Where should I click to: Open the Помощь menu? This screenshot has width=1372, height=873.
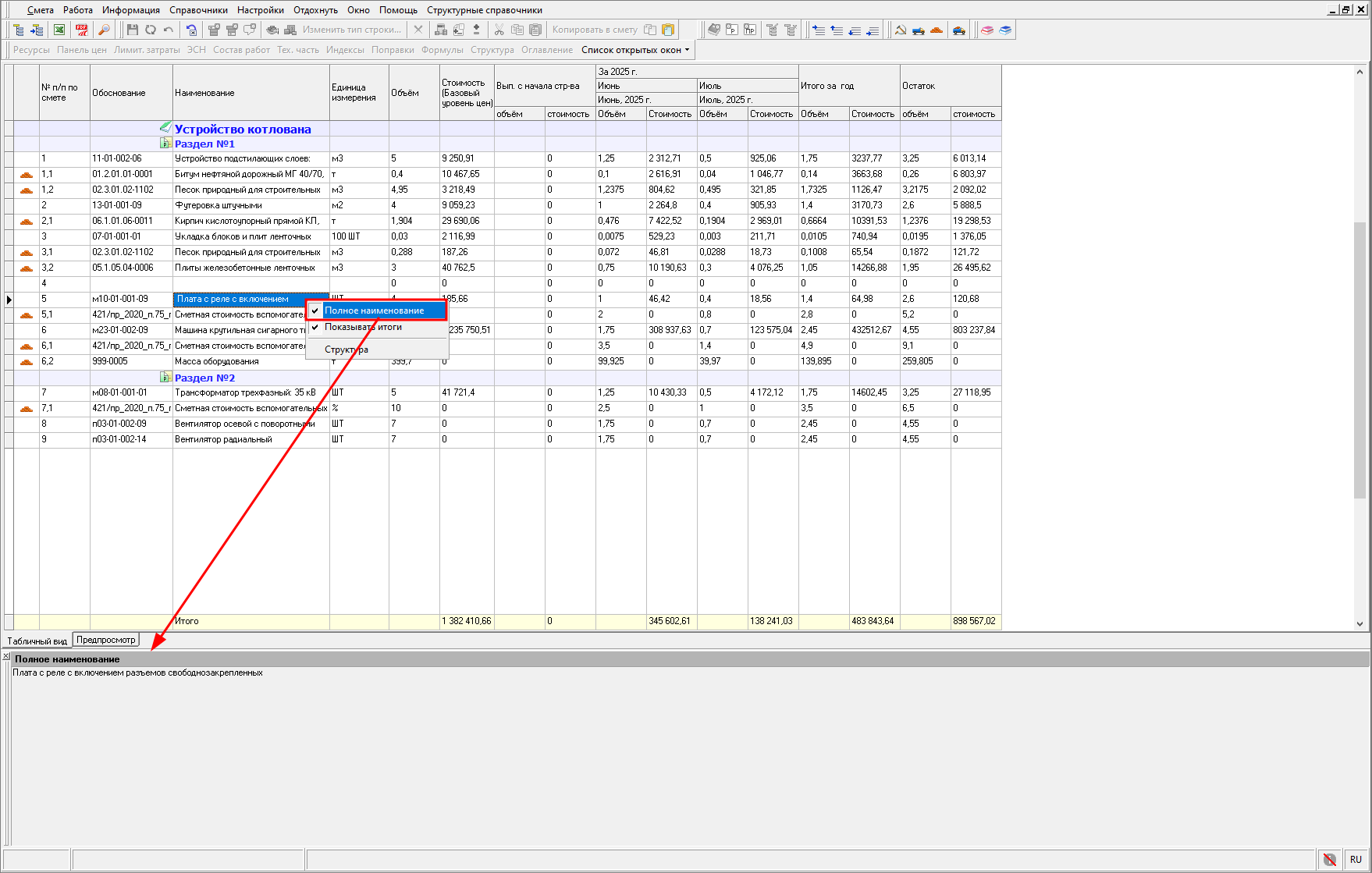pyautogui.click(x=398, y=10)
